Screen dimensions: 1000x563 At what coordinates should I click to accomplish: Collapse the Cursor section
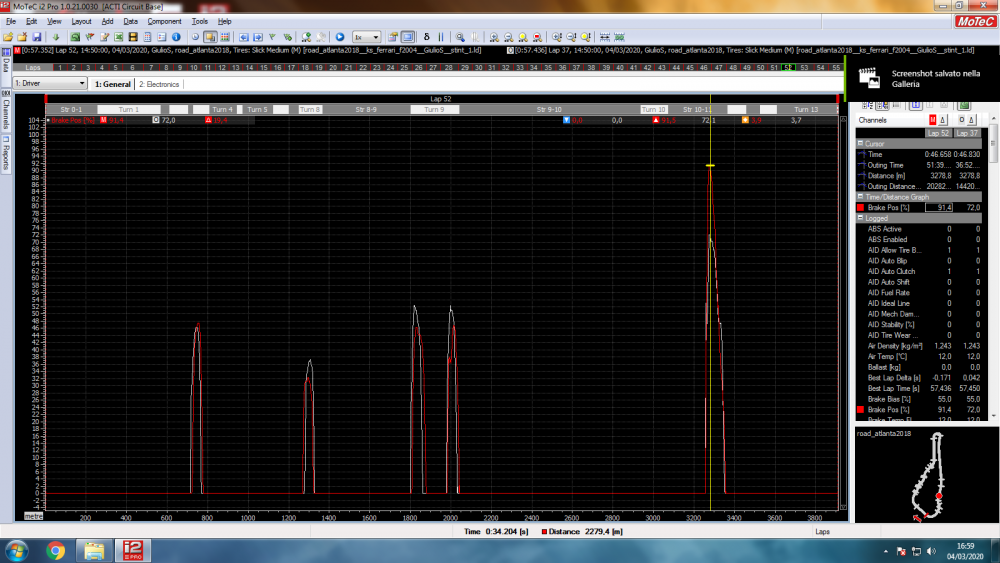click(x=860, y=143)
